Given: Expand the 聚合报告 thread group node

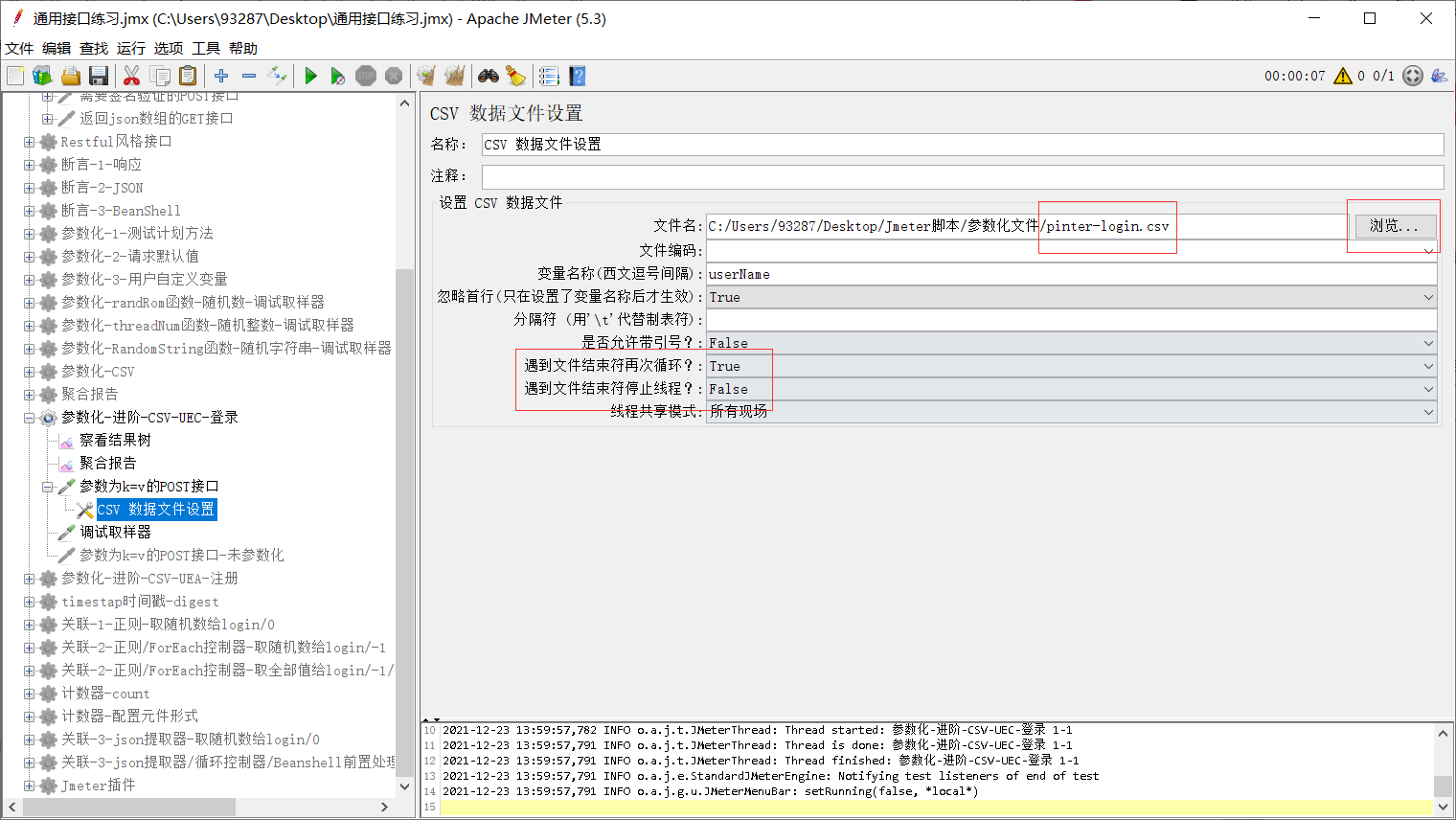Looking at the screenshot, I should tap(29, 395).
